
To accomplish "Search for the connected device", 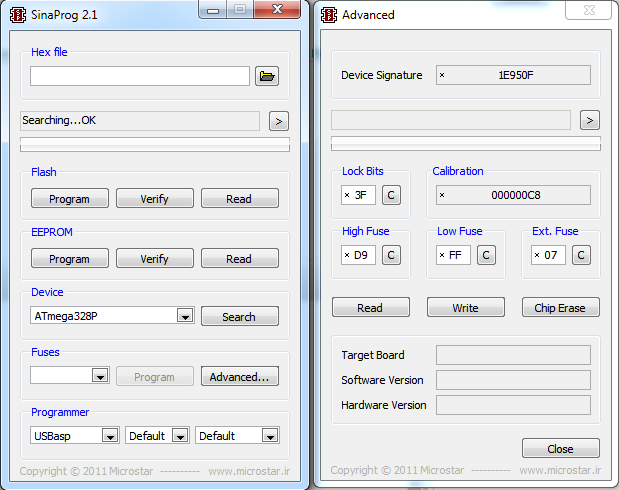I will (x=239, y=316).
